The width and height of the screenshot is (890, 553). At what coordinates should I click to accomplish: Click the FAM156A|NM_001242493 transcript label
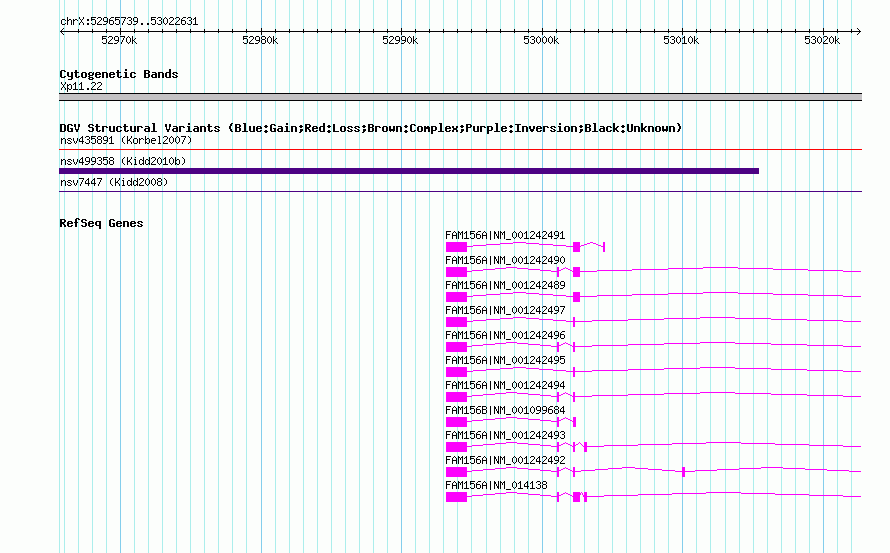[x=505, y=435]
